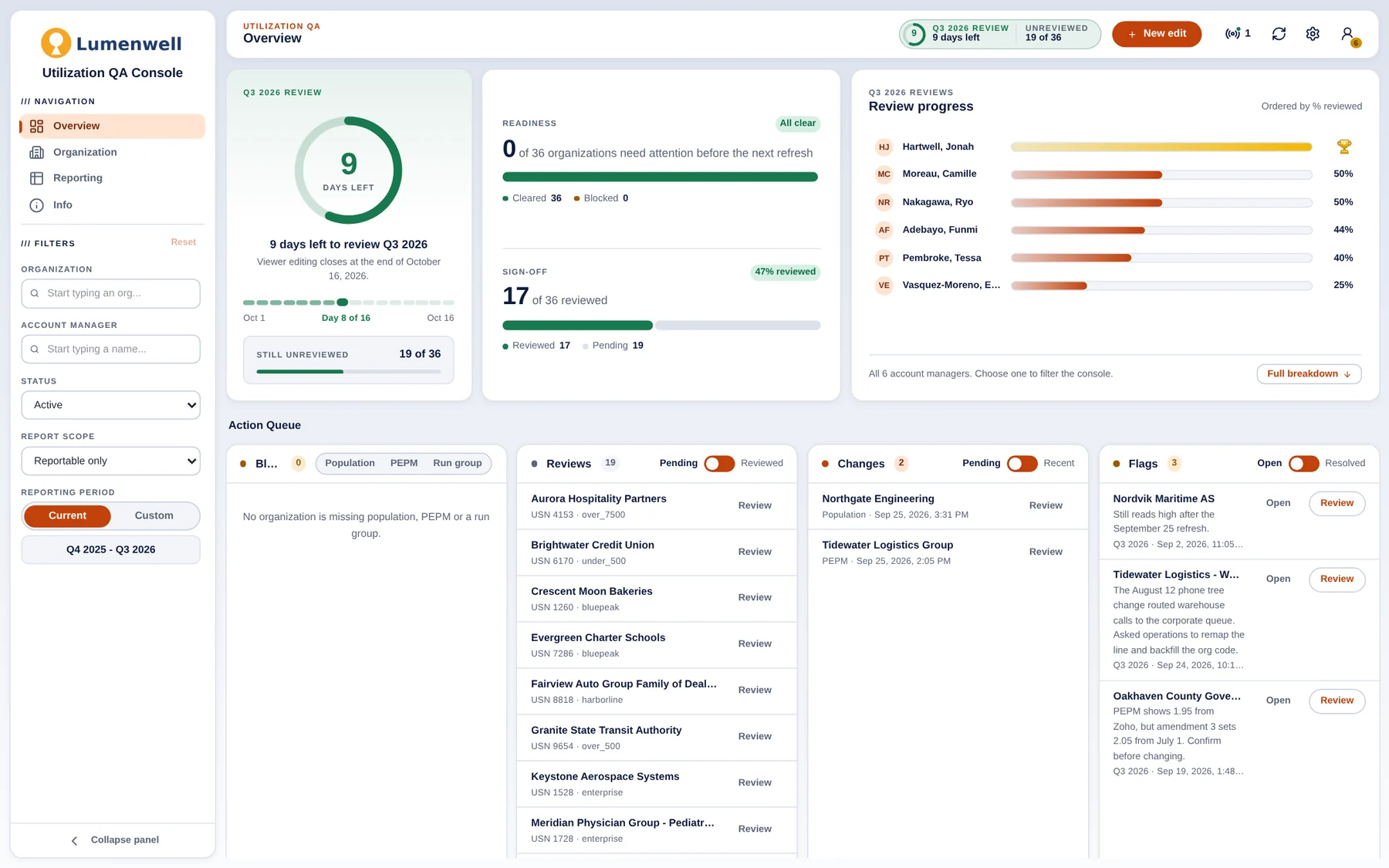Click the Account manager name input

coord(110,349)
